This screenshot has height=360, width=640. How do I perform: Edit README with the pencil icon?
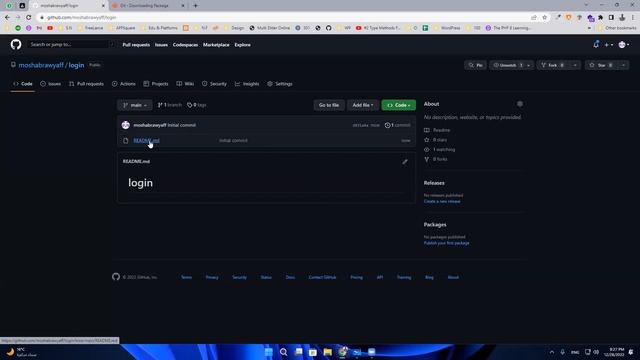click(405, 162)
